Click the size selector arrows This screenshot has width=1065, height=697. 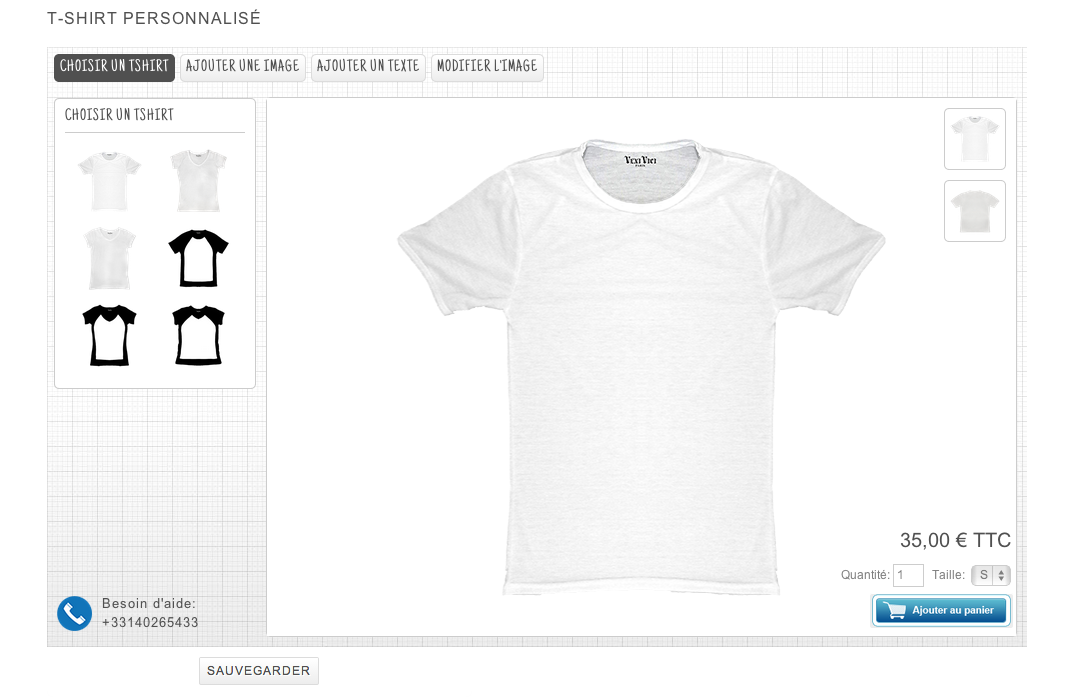click(x=1001, y=575)
